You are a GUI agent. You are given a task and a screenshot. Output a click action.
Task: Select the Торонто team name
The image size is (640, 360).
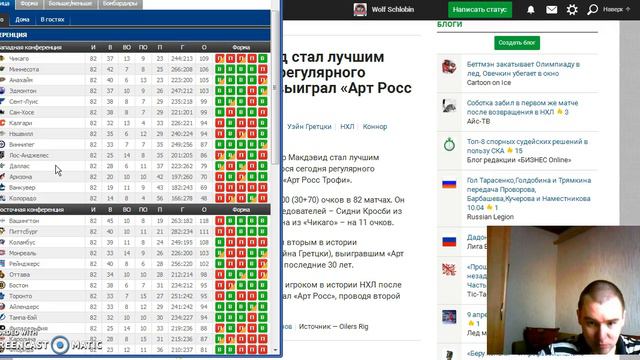click(20, 296)
